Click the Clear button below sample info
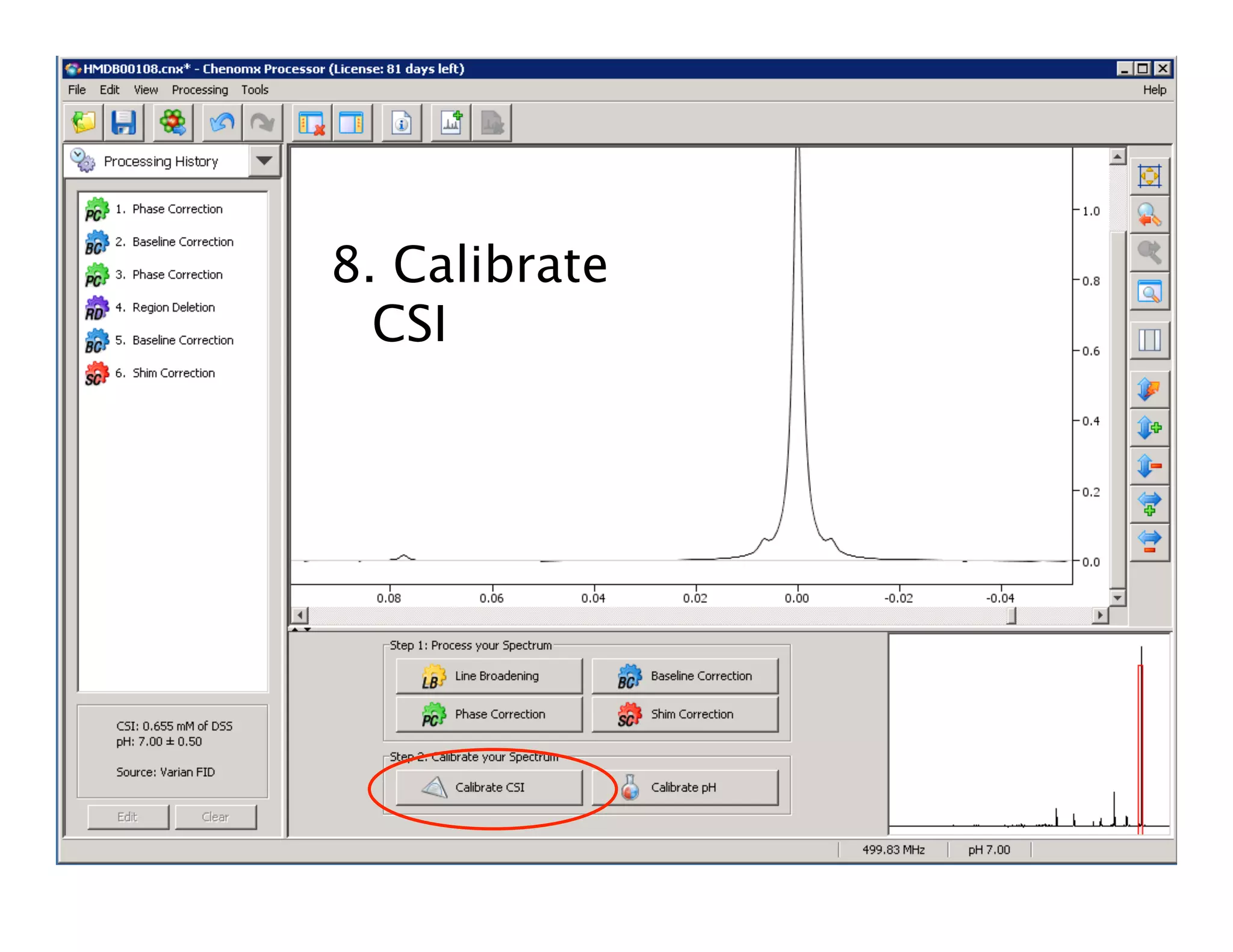Image resolution: width=1233 pixels, height=952 pixels. 215,817
